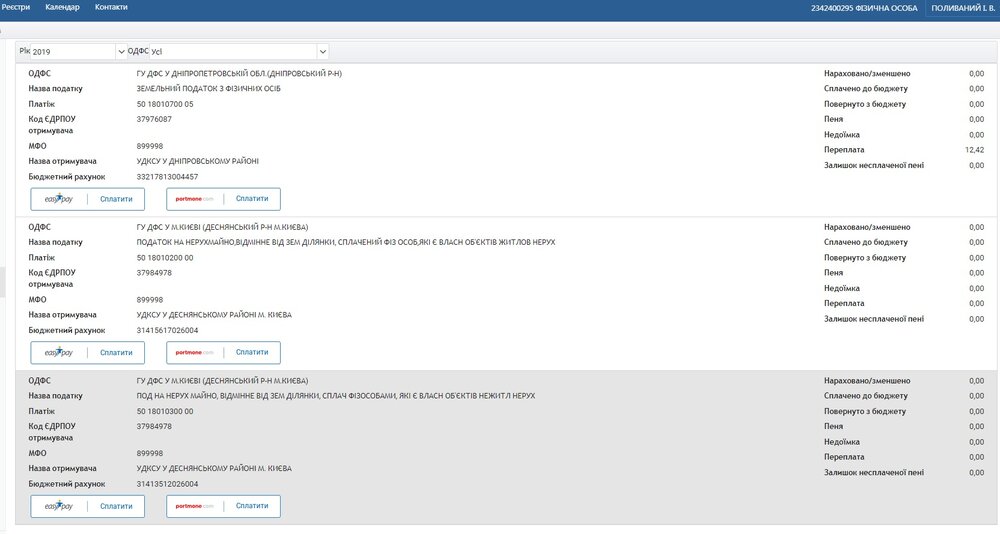This screenshot has height=534, width=1000.
Task: Pay житлова нерухомість tax via Portmone Сплатити
Action: pos(252,352)
